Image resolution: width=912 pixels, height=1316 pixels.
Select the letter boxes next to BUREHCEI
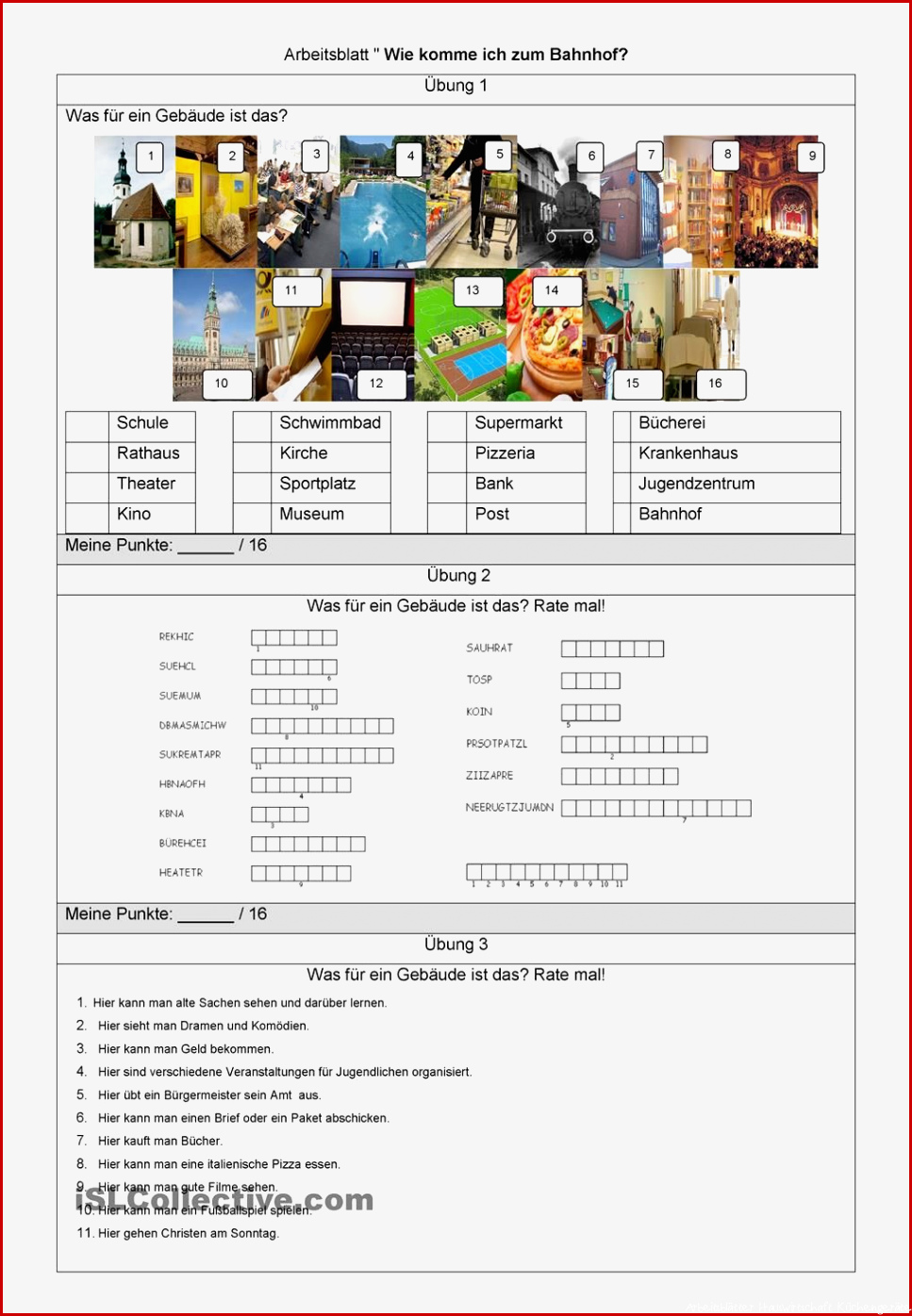tap(308, 844)
